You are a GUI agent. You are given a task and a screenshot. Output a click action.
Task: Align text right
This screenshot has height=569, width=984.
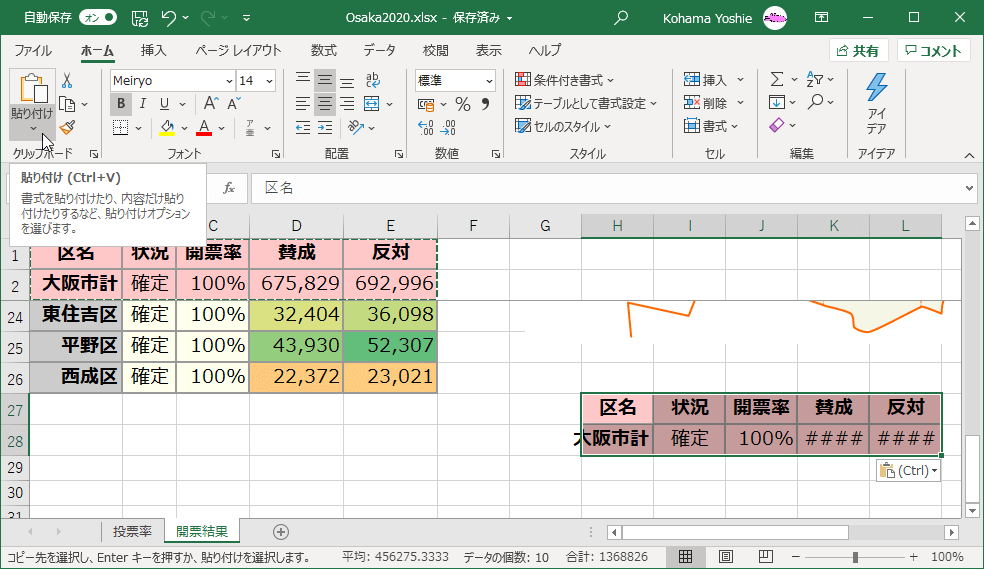346,104
